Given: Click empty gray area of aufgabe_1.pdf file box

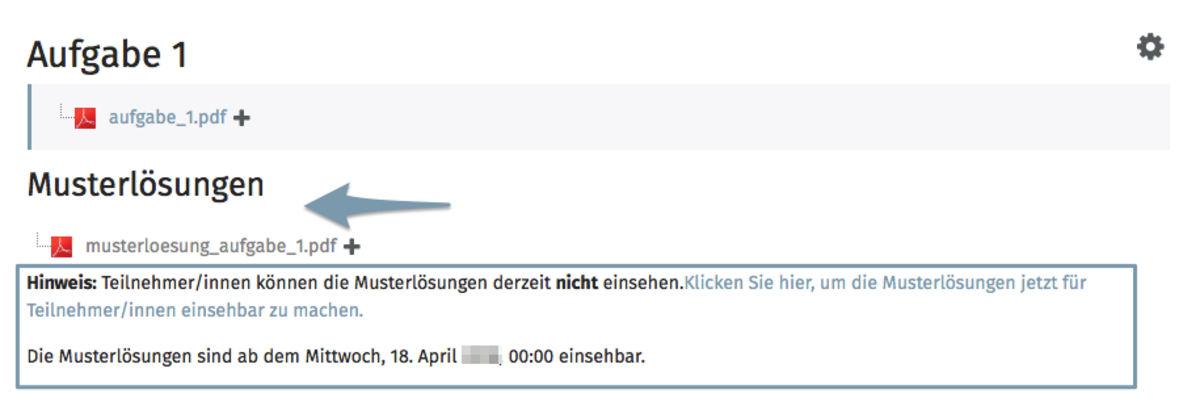Looking at the screenshot, I should point(700,118).
